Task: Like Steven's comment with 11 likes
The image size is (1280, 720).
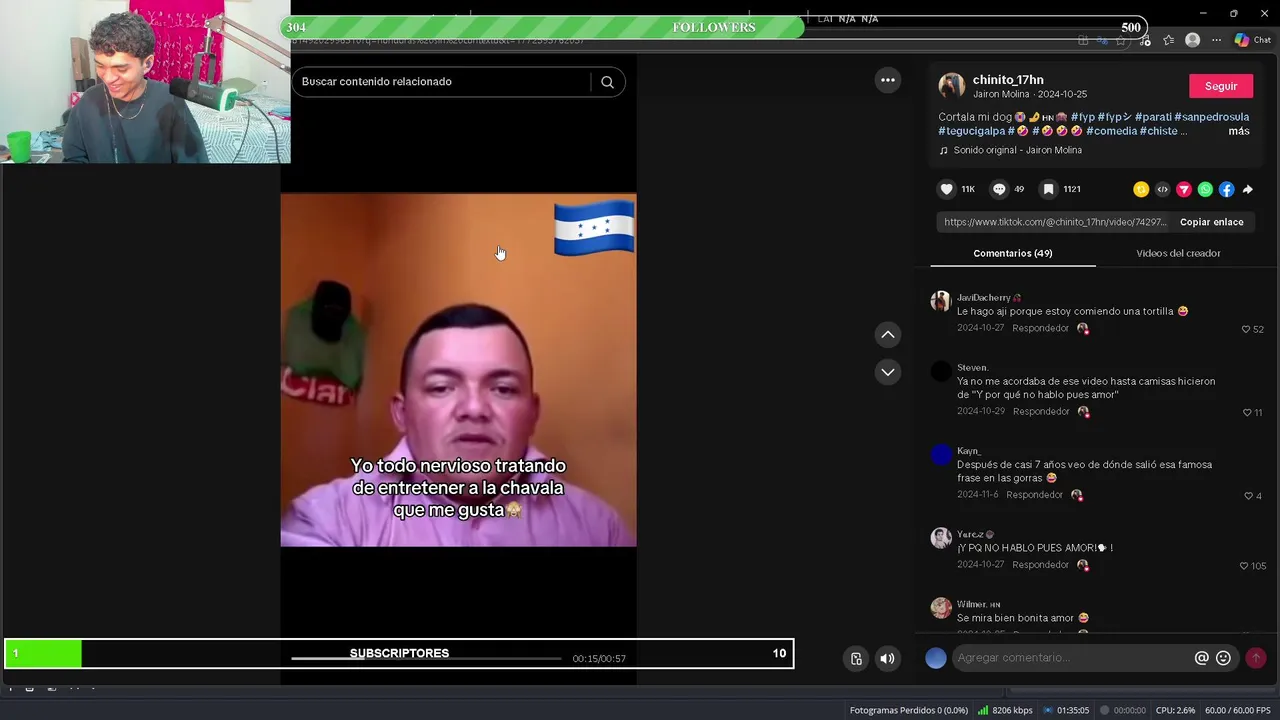Action: point(1246,412)
